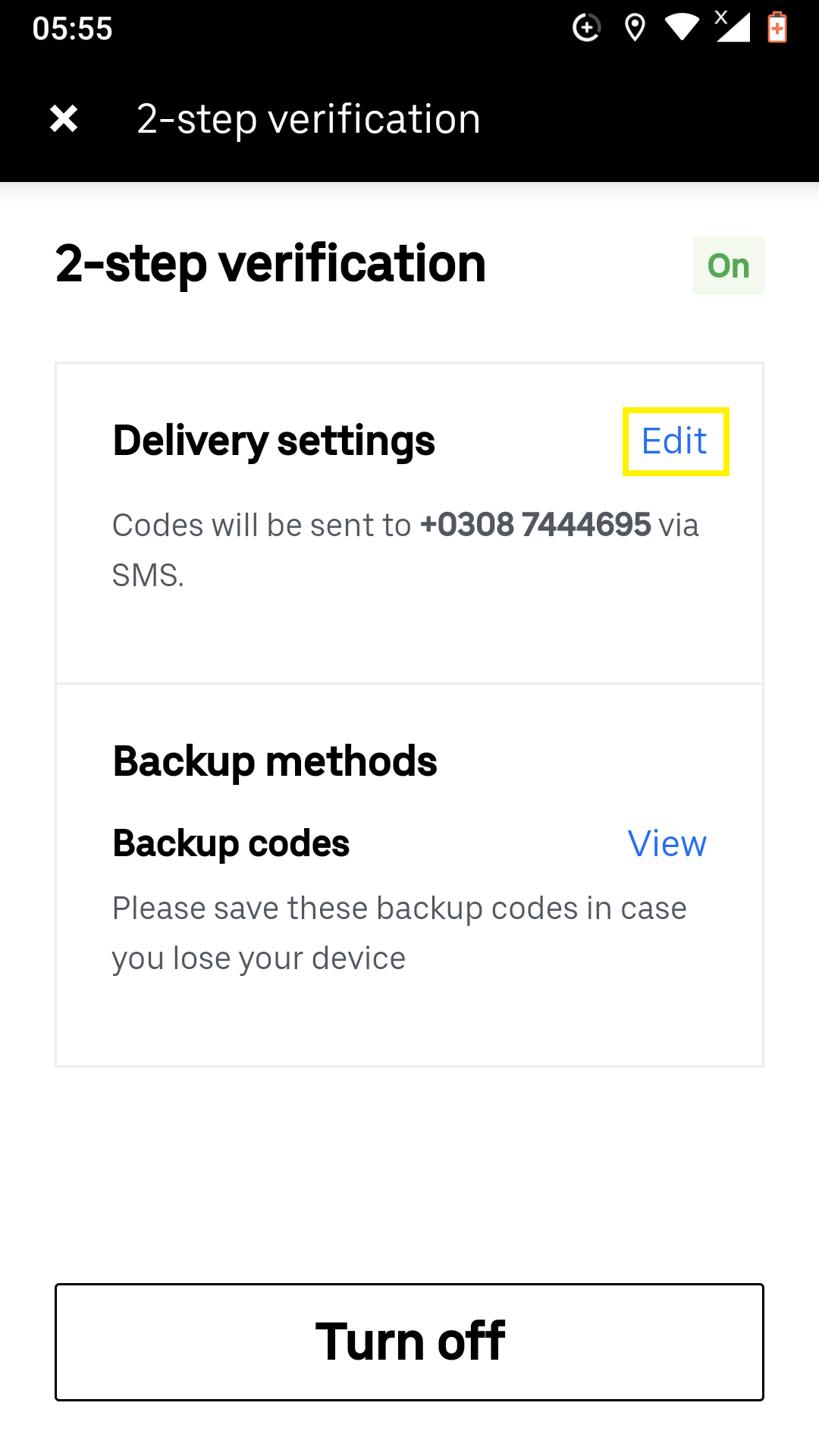The height and width of the screenshot is (1456, 819).
Task: Edit the delivery settings
Action: 675,441
